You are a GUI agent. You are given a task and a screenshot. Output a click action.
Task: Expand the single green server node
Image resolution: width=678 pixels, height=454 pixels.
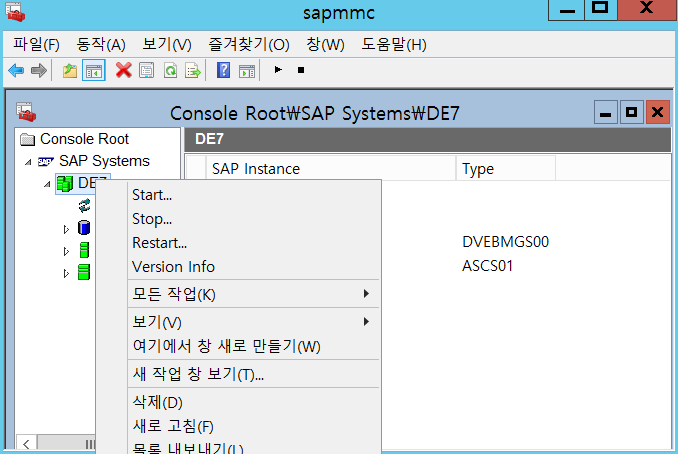66,251
